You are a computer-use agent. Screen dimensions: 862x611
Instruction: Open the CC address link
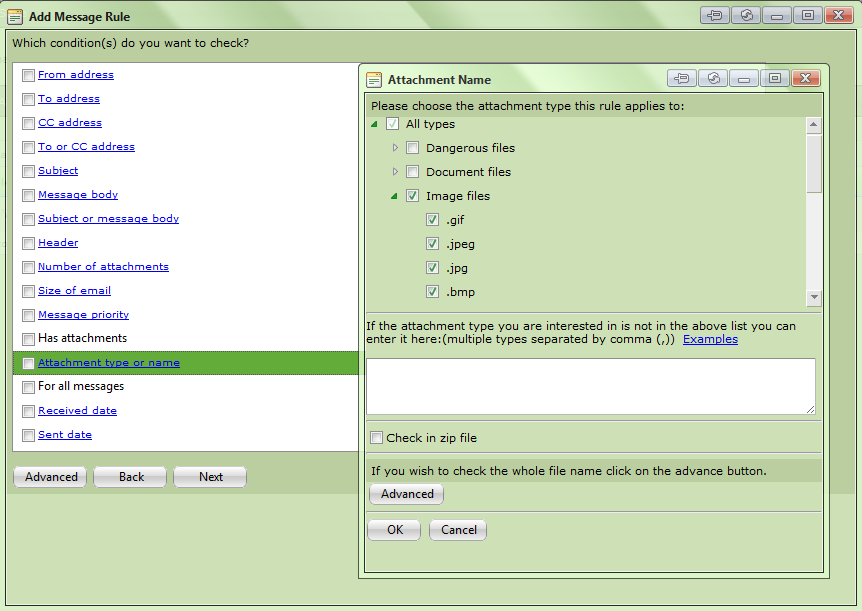coord(70,123)
